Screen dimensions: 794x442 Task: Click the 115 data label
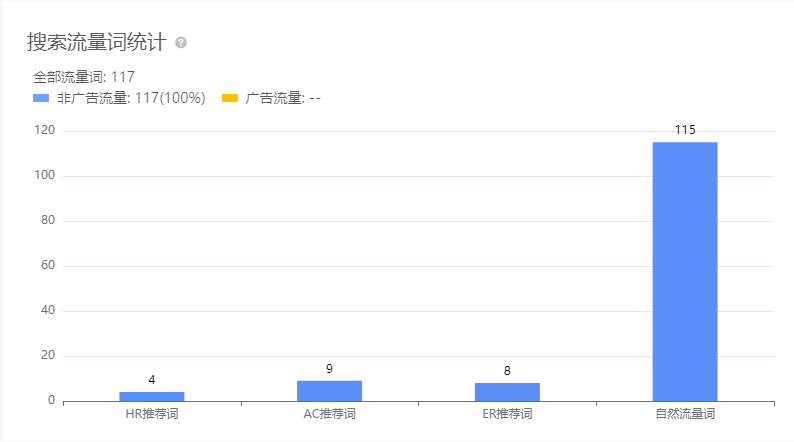(x=685, y=130)
